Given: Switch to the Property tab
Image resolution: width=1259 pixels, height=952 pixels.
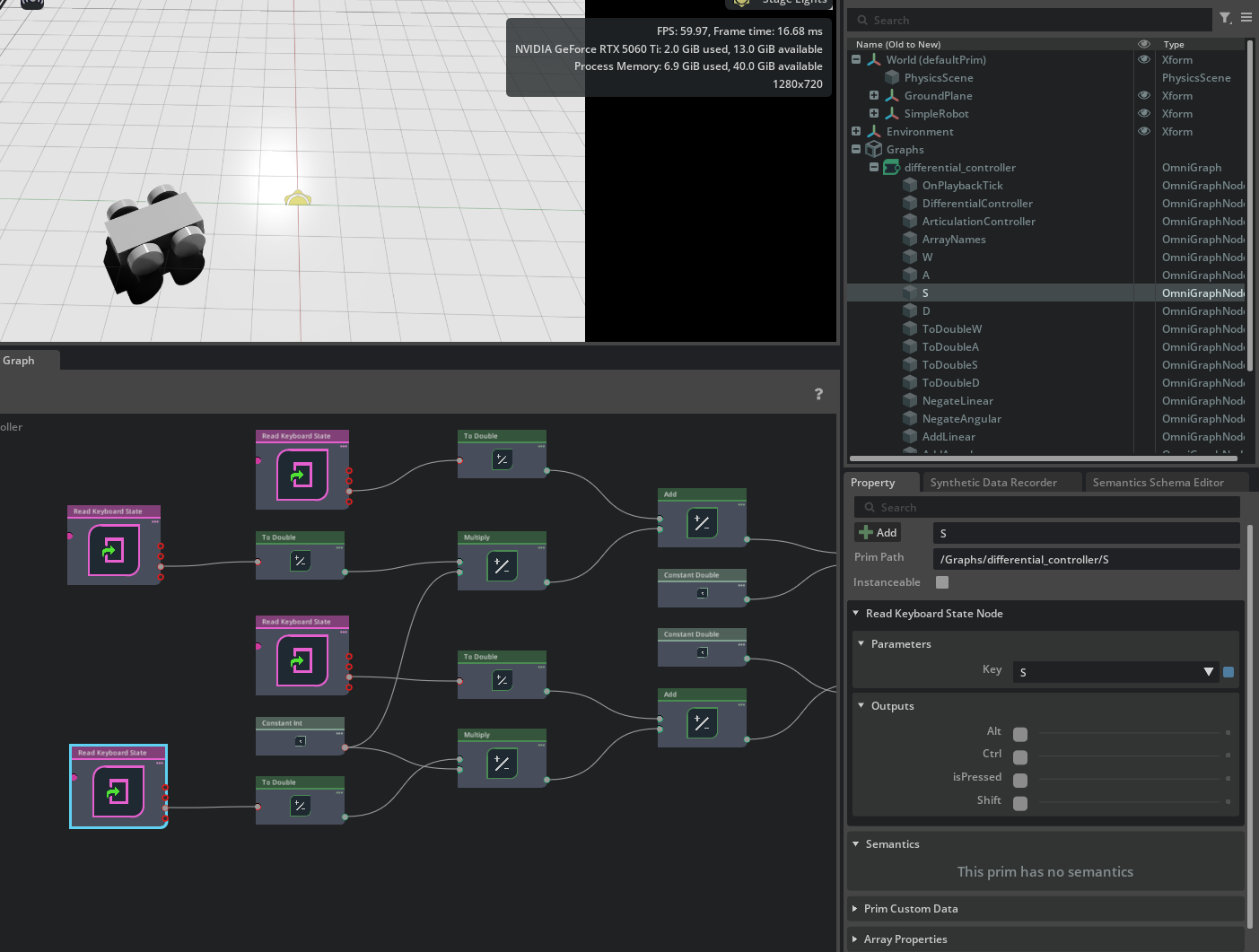Looking at the screenshot, I should click(873, 483).
